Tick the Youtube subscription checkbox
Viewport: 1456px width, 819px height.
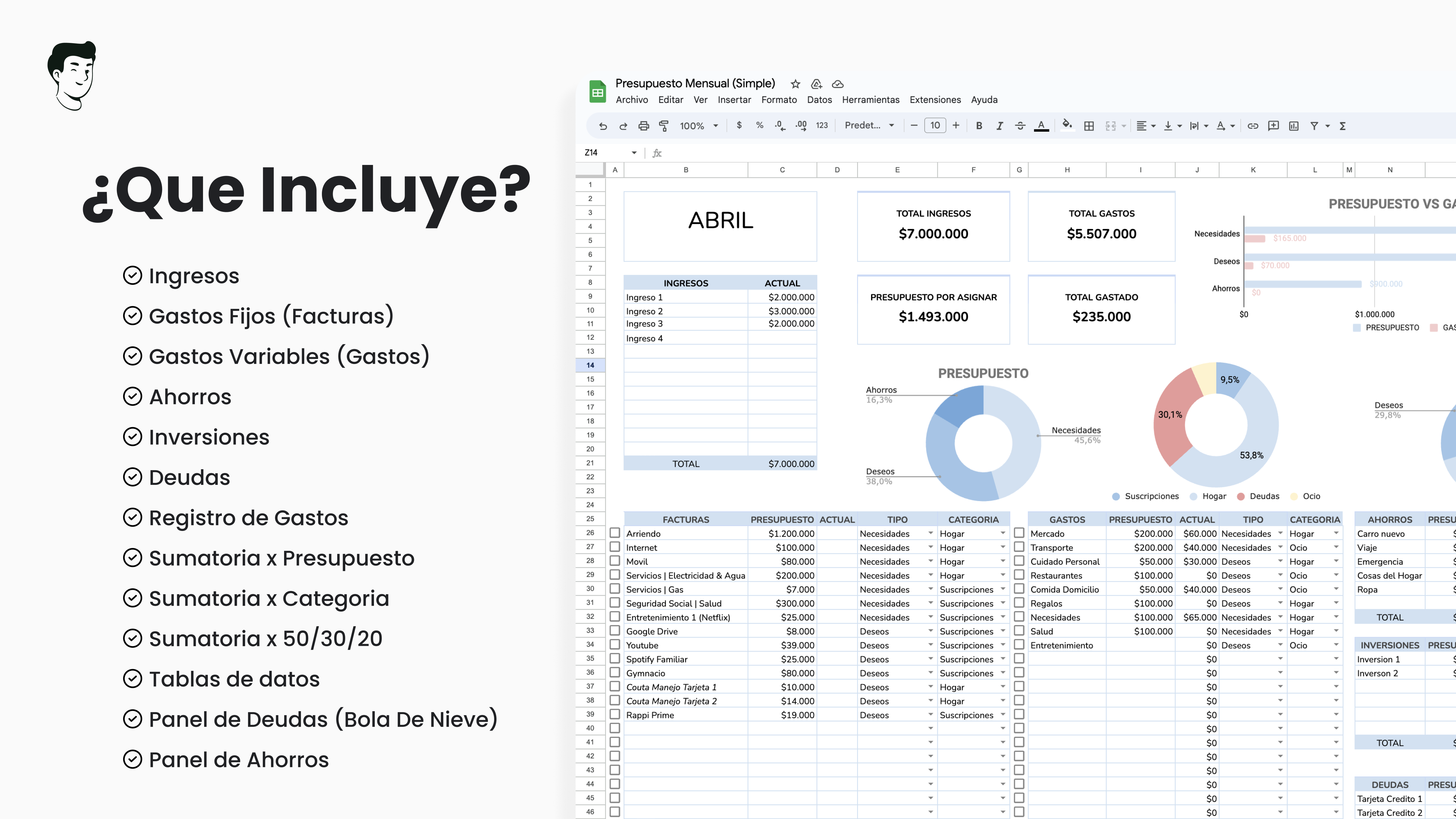pos(615,644)
